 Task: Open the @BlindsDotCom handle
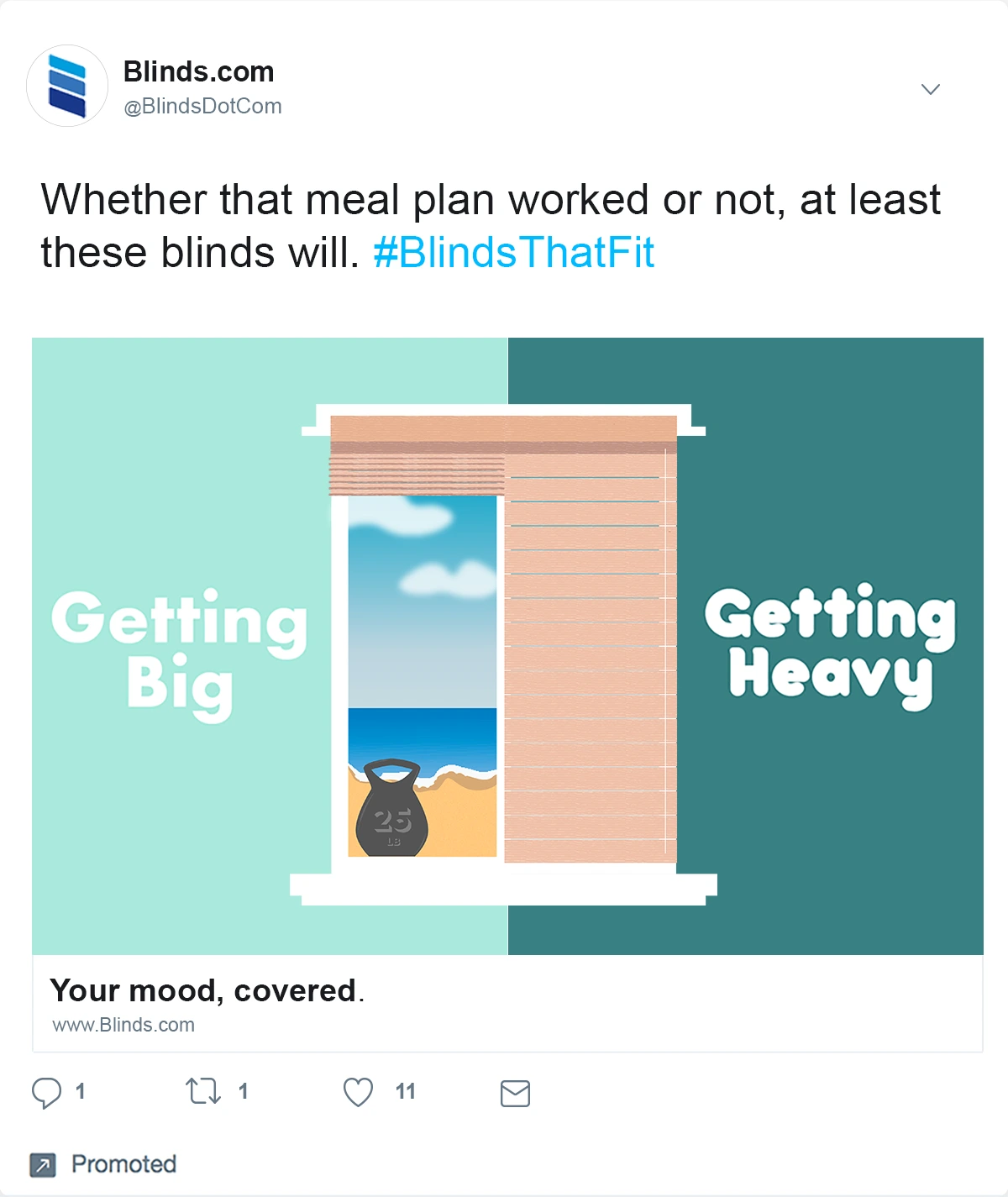(202, 107)
